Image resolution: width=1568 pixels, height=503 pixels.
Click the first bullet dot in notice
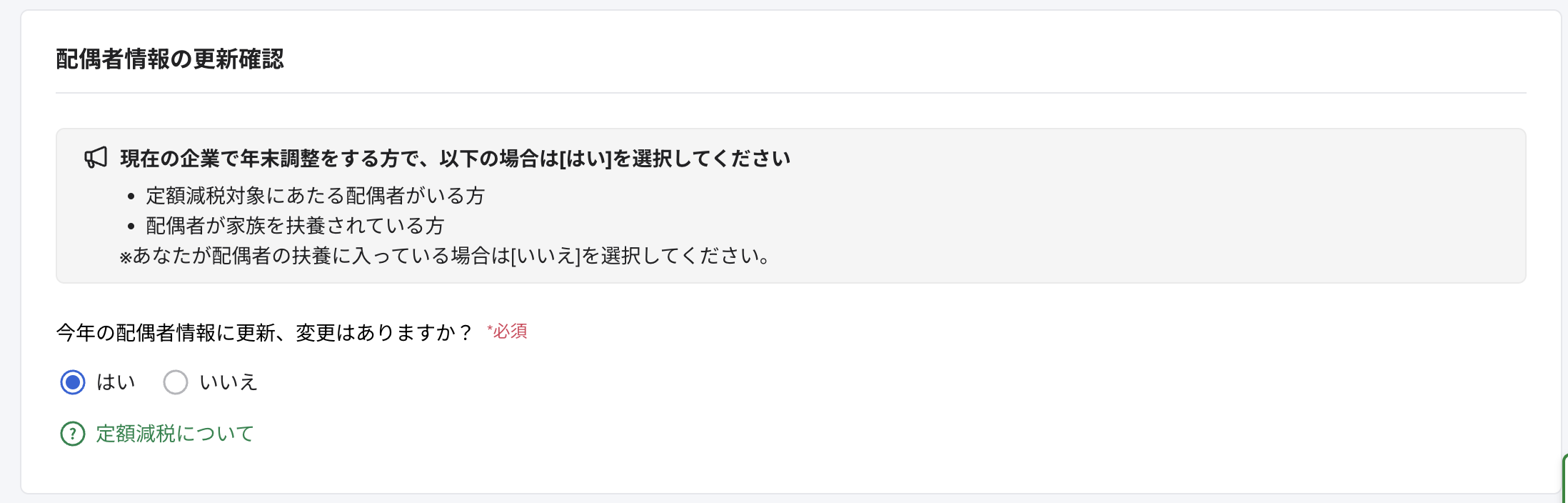[131, 196]
